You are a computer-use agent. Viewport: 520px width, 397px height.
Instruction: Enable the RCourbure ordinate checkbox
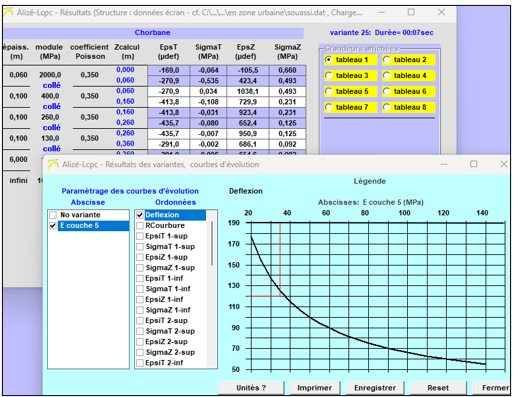(x=140, y=226)
